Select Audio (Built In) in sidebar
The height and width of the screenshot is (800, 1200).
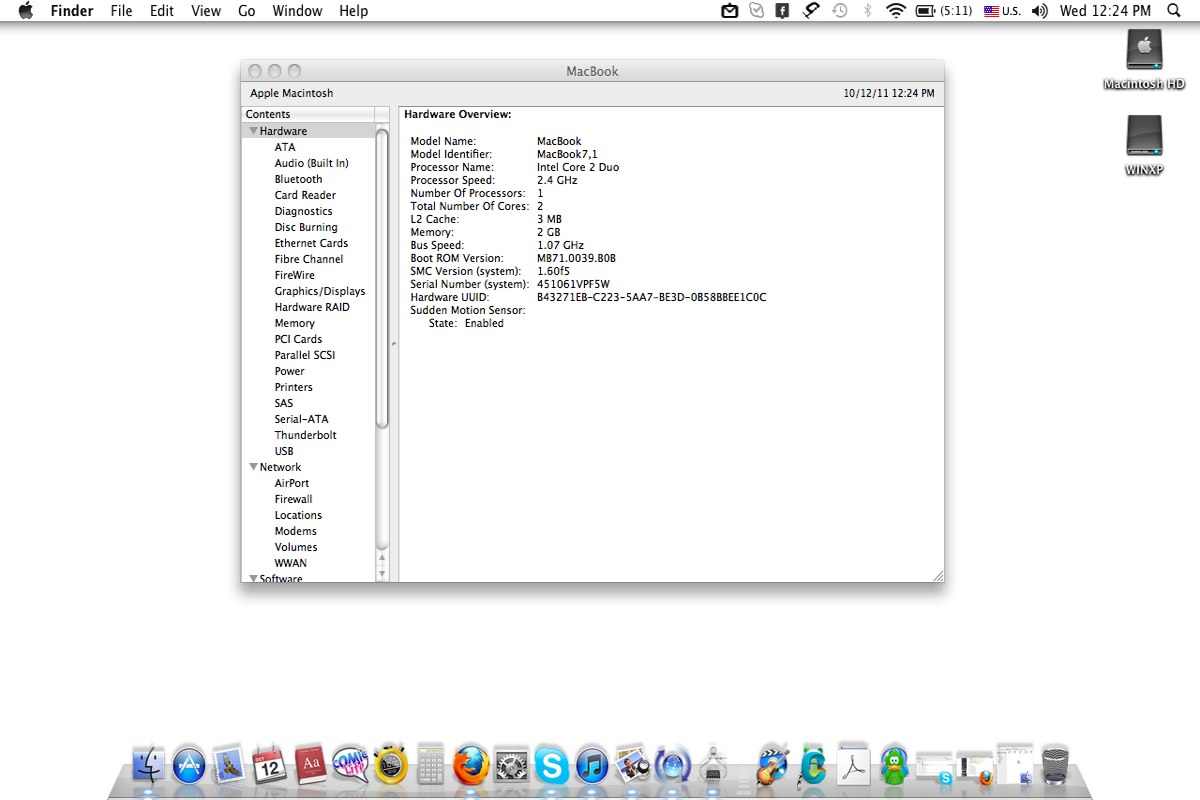click(312, 163)
